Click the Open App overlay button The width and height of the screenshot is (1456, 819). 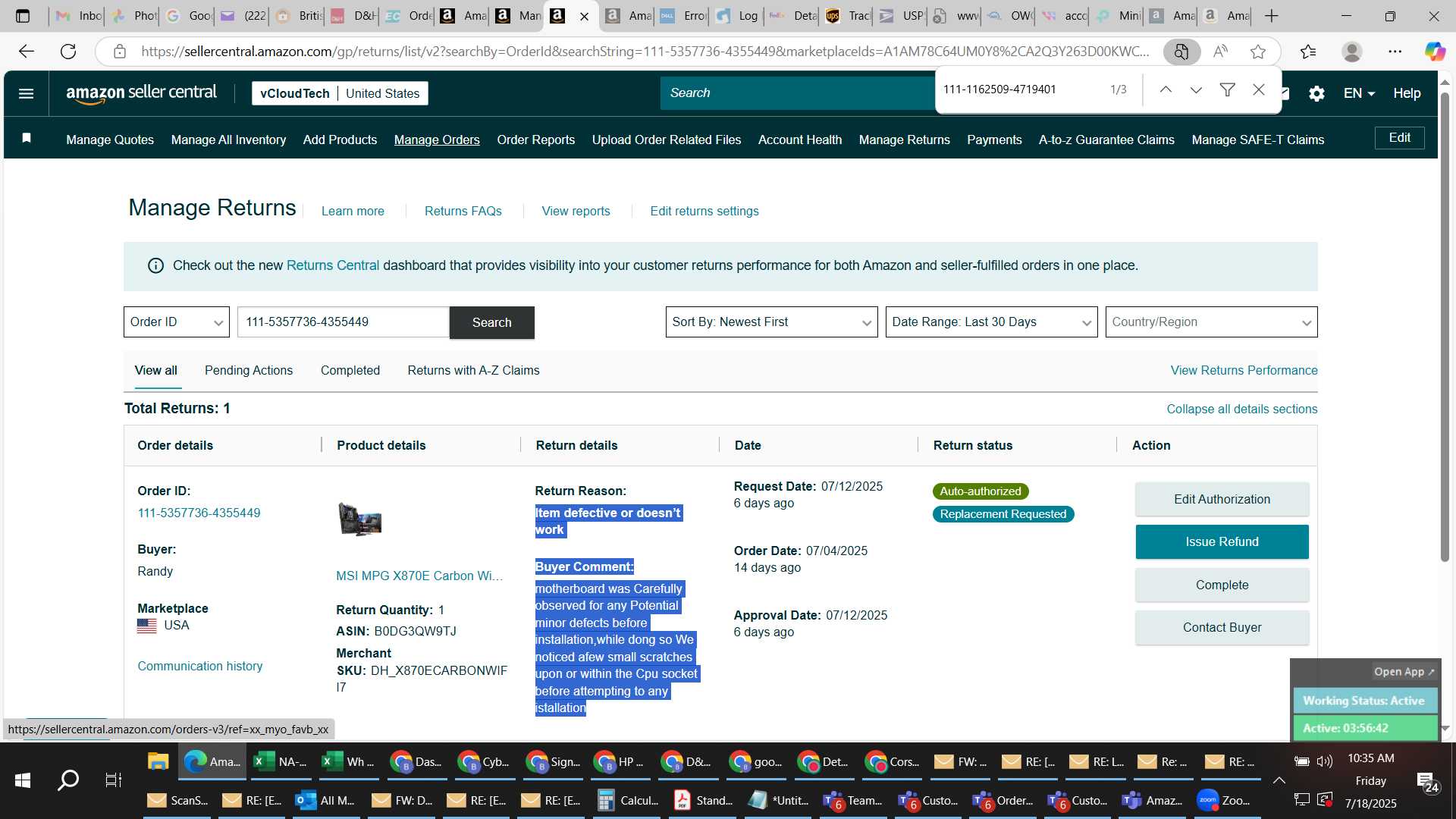[x=1404, y=672]
